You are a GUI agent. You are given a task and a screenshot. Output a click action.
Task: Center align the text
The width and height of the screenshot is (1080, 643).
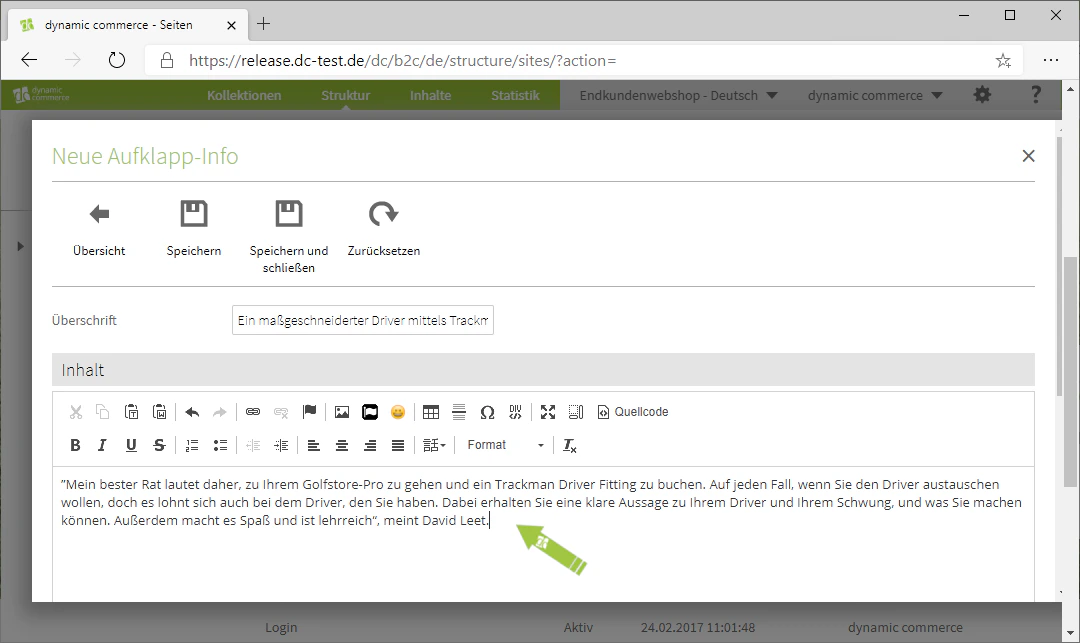(342, 445)
